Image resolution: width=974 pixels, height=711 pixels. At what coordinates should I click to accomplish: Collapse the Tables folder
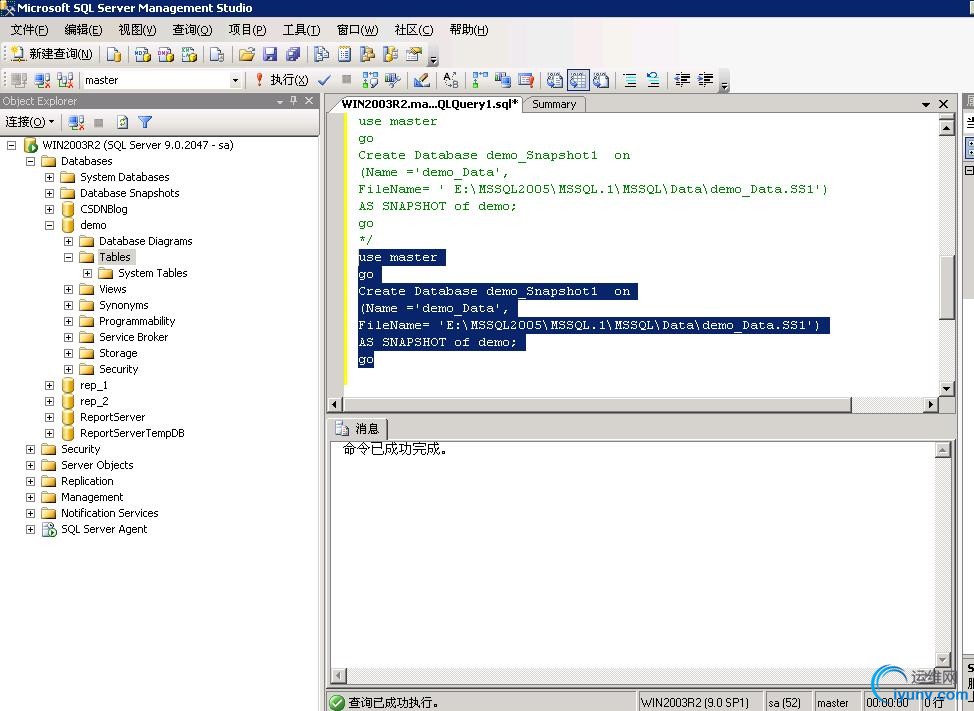69,257
